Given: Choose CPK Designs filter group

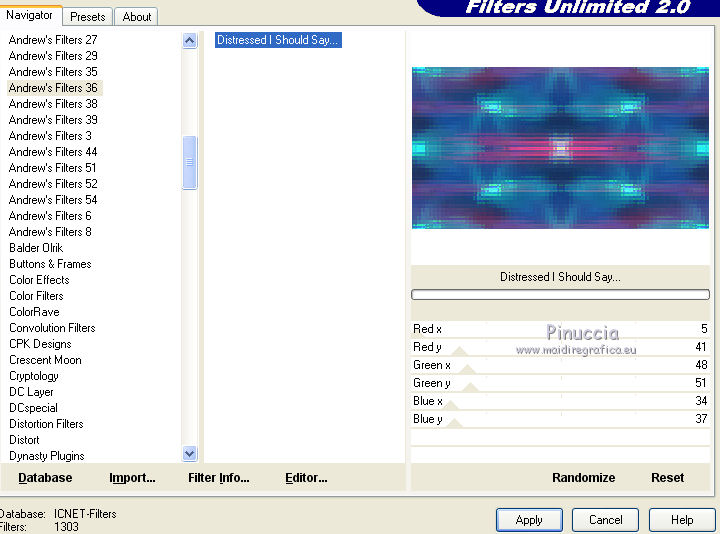Looking at the screenshot, I should click(40, 344).
